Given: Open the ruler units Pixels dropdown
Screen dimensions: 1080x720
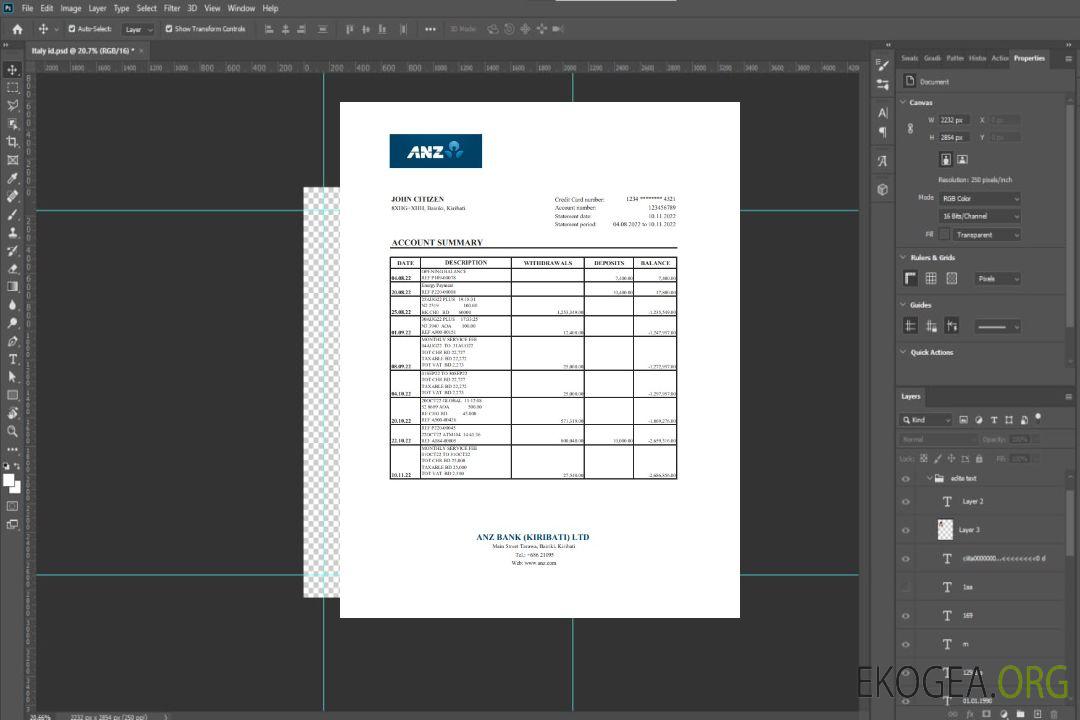Looking at the screenshot, I should point(997,279).
